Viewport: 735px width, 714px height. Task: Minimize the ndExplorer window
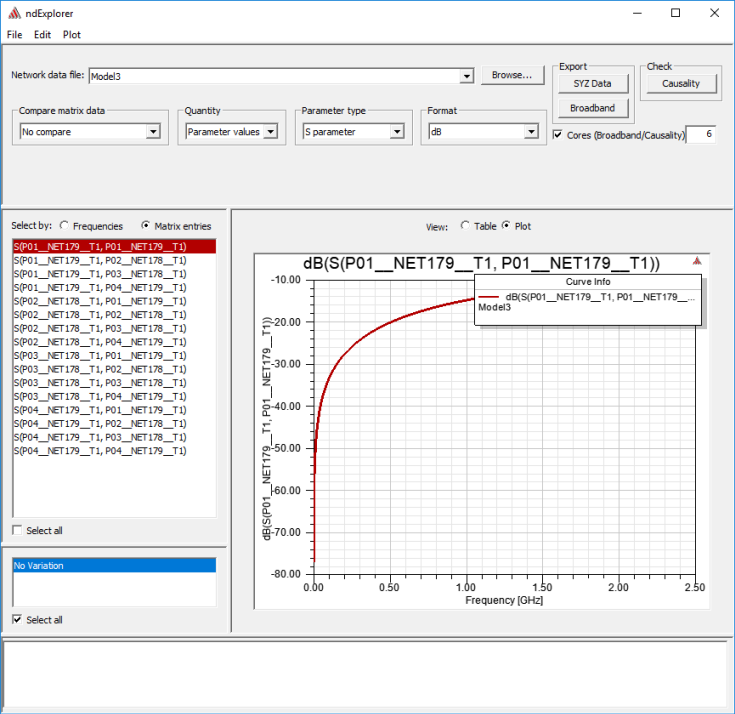click(637, 13)
